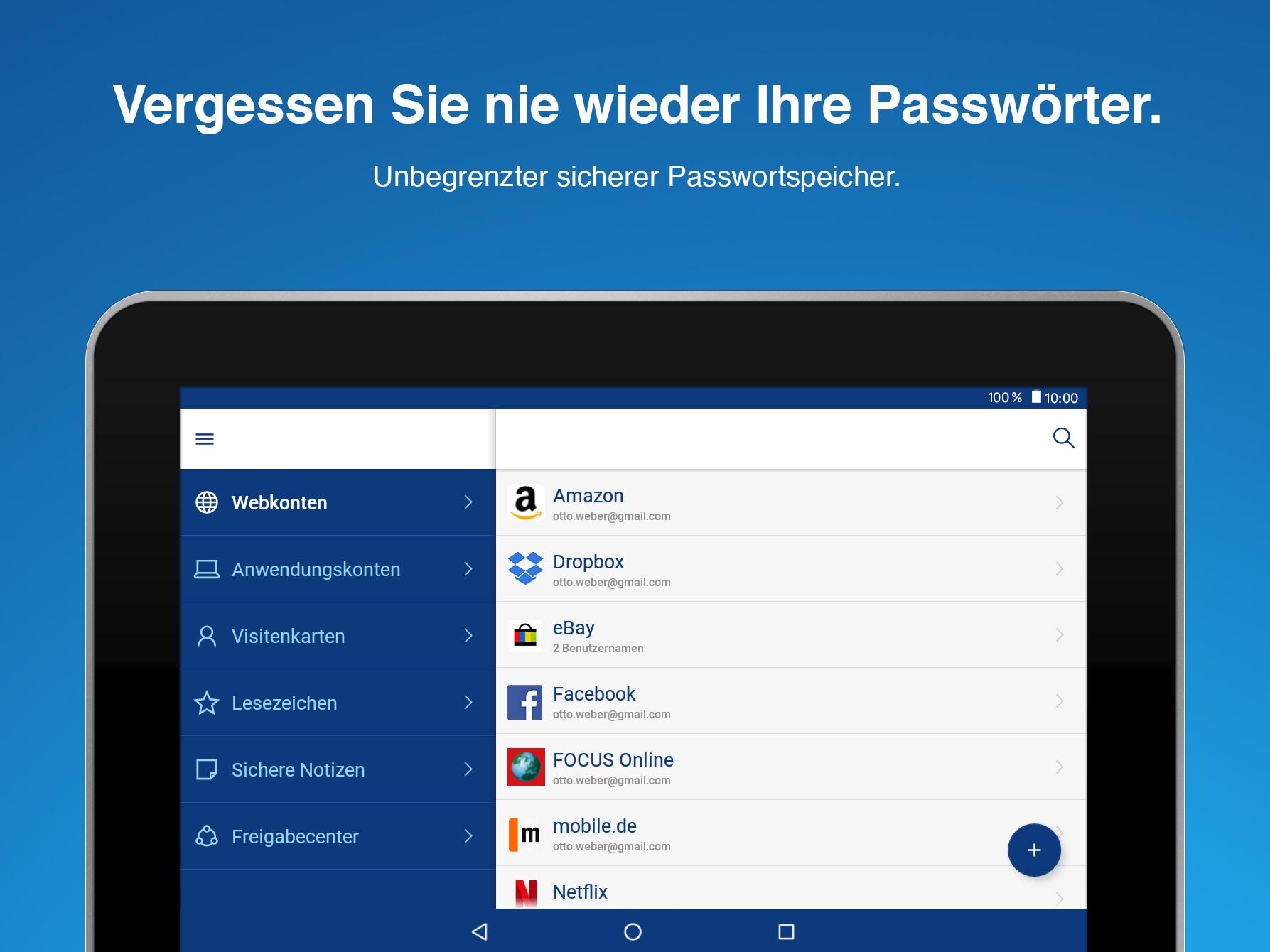Open the Sichere Notizen section
This screenshot has height=952, width=1270.
[338, 769]
